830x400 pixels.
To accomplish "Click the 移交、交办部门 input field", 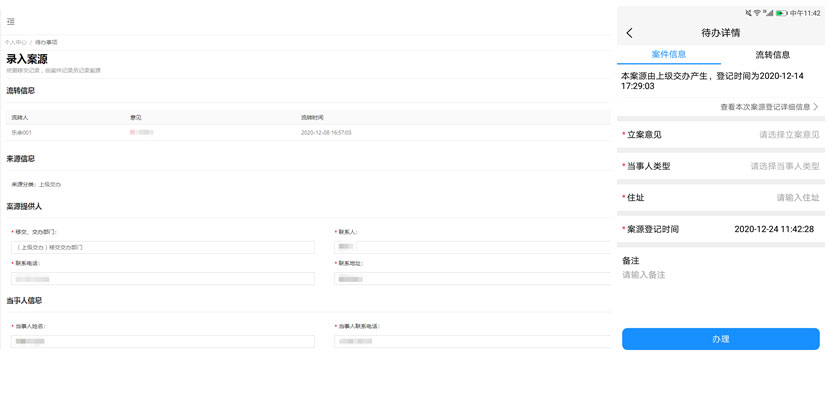I will point(162,247).
